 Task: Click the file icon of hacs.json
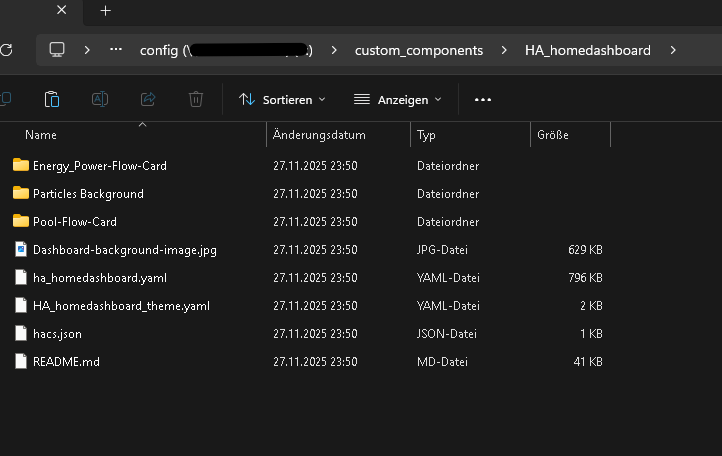[x=21, y=333]
